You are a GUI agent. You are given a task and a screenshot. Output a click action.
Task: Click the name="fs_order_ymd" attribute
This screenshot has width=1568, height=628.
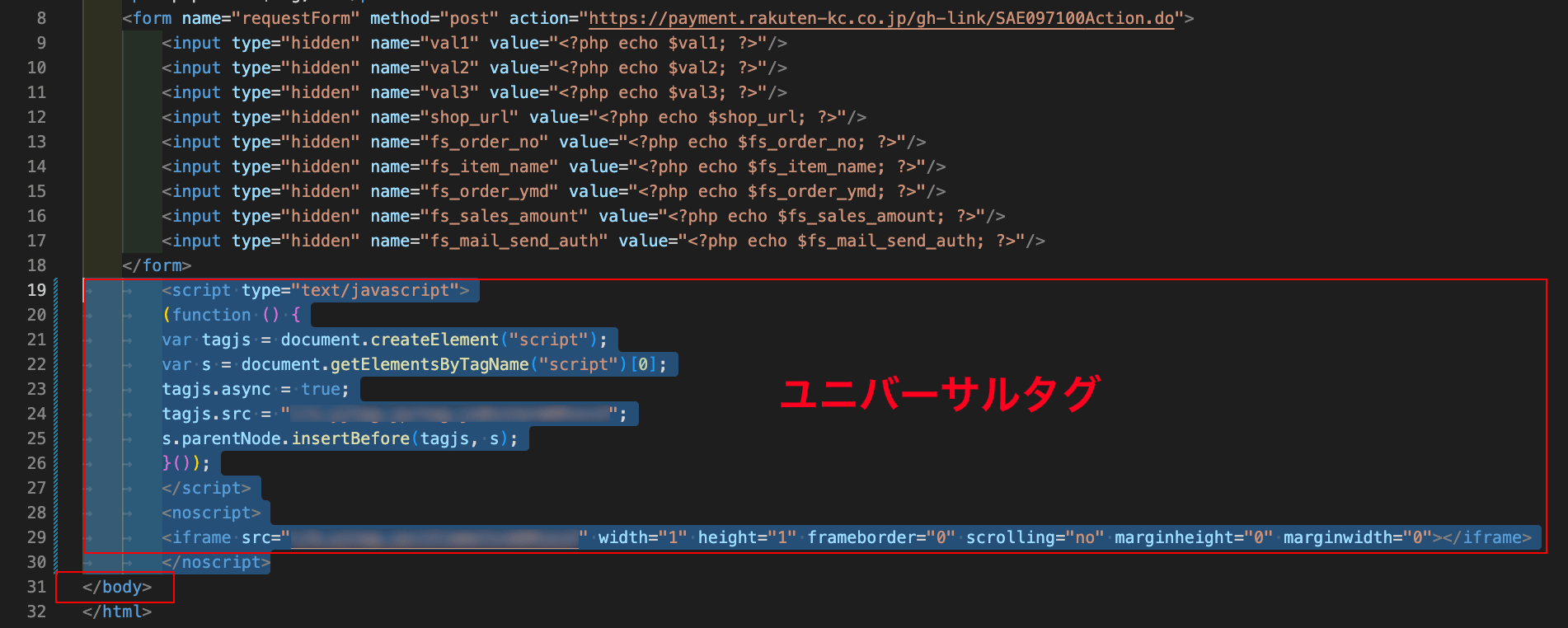point(464,191)
